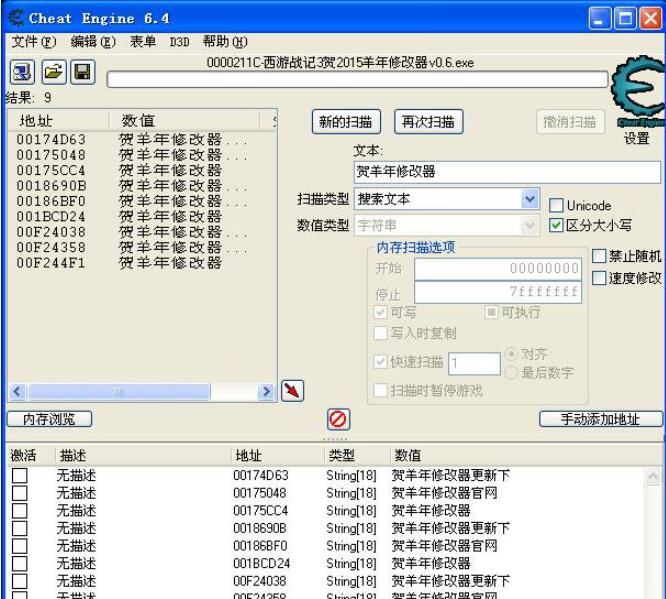Open 设置 under the logo

tap(636, 138)
